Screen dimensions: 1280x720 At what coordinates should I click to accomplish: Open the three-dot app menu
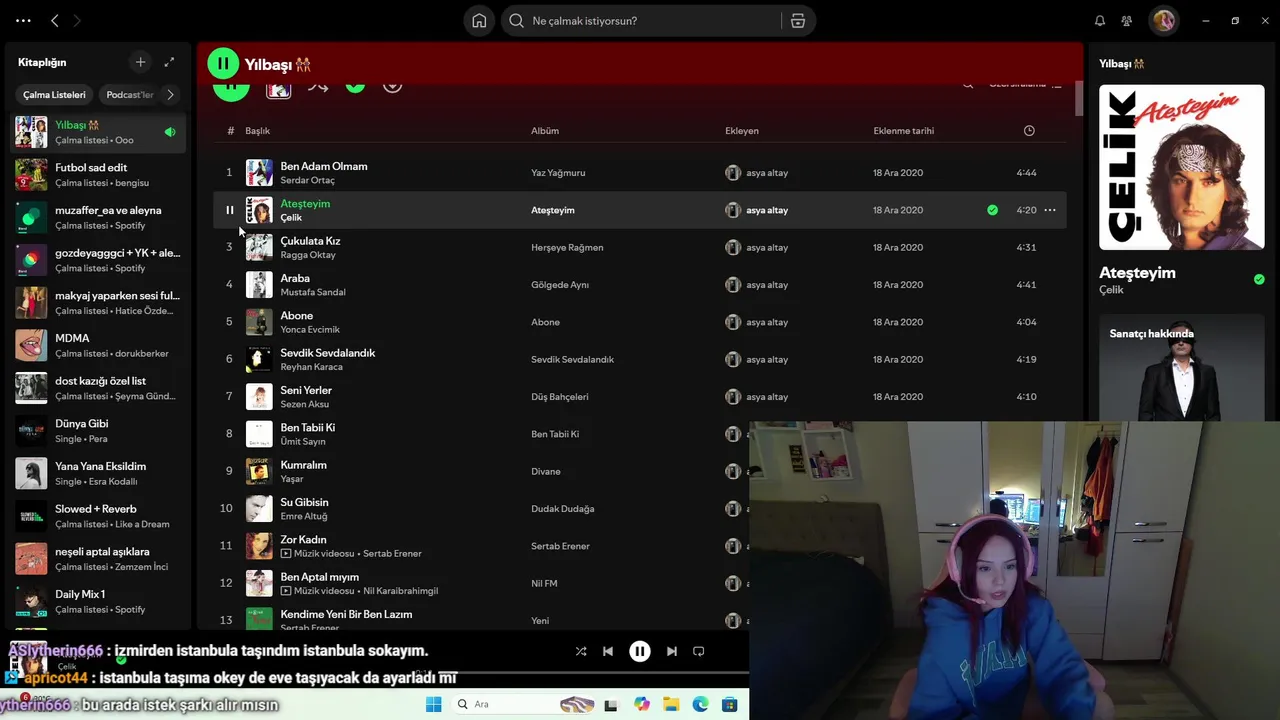(x=24, y=20)
